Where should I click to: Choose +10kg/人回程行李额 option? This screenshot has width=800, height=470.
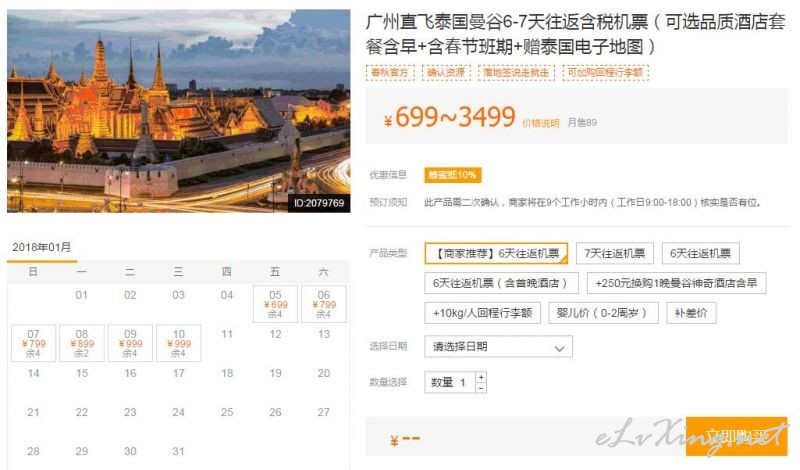[482, 313]
